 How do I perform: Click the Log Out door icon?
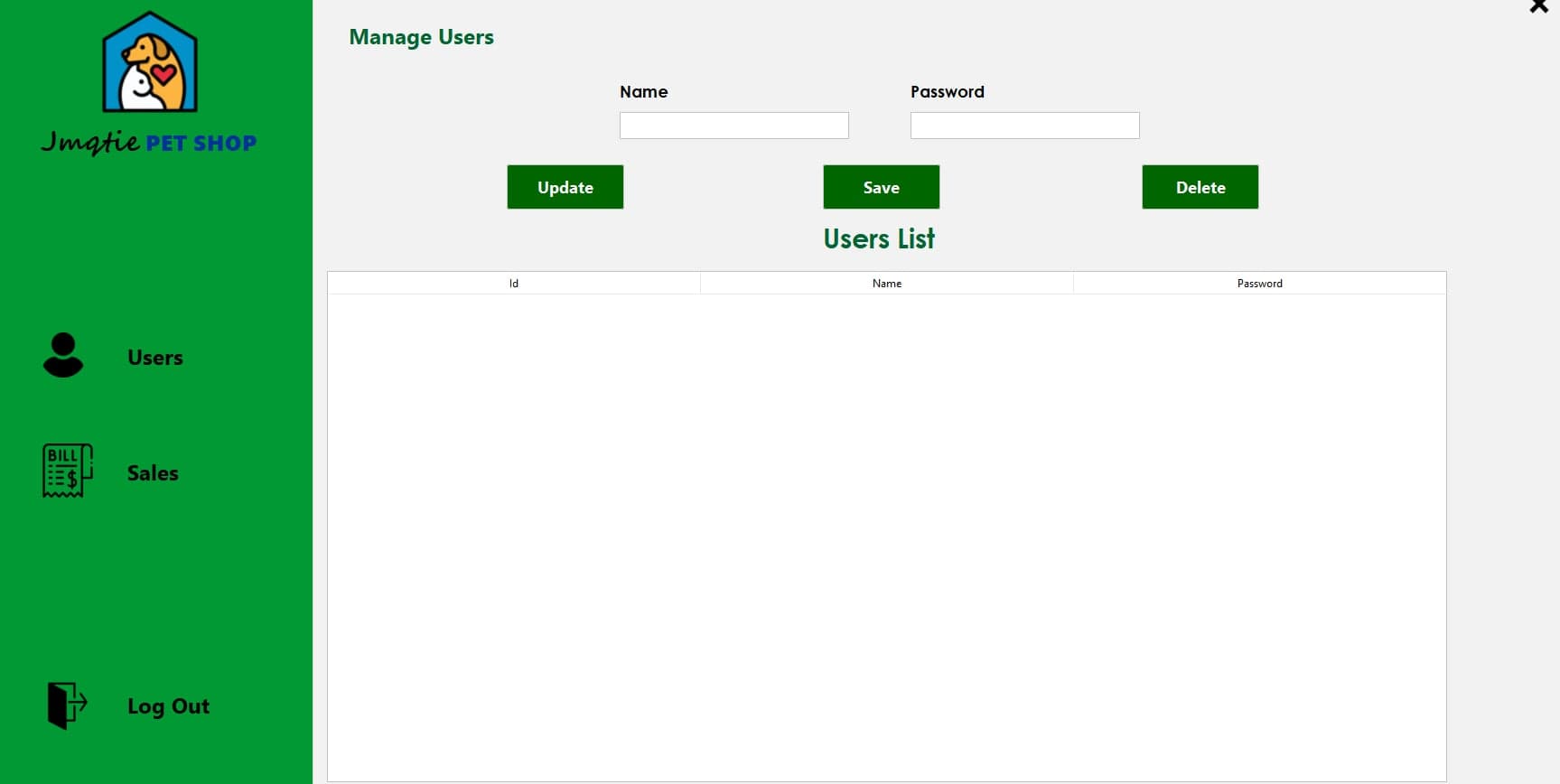67,705
